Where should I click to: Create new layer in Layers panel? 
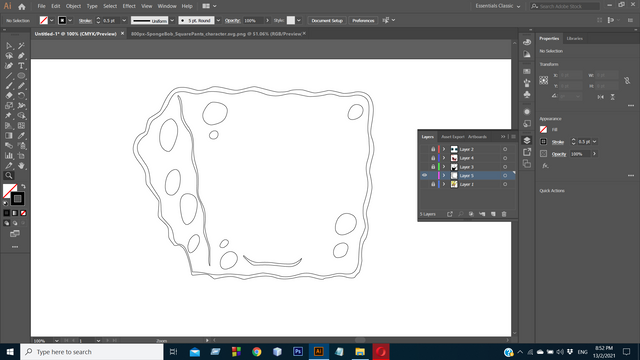[x=493, y=214]
